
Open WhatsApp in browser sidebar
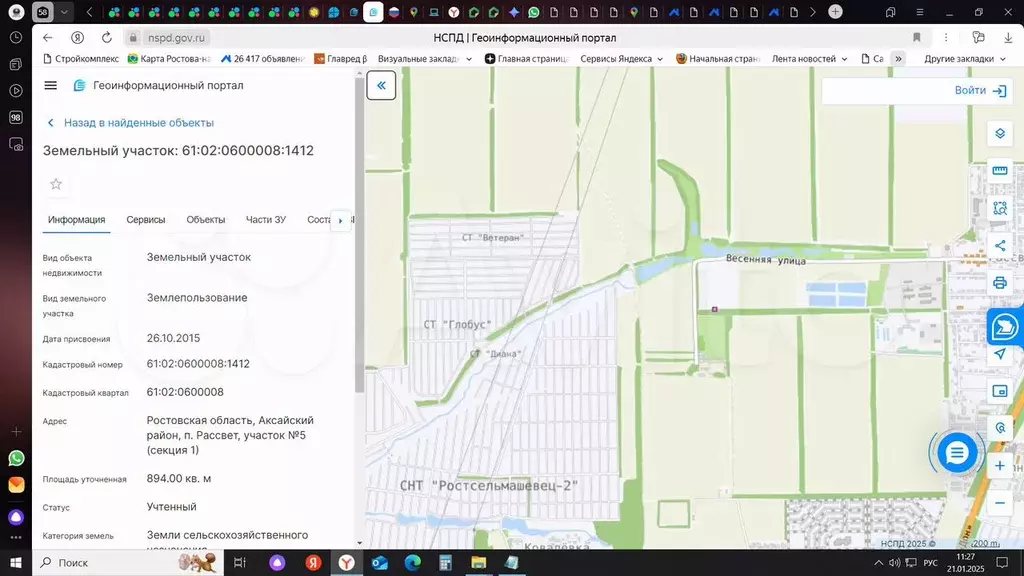(16, 458)
